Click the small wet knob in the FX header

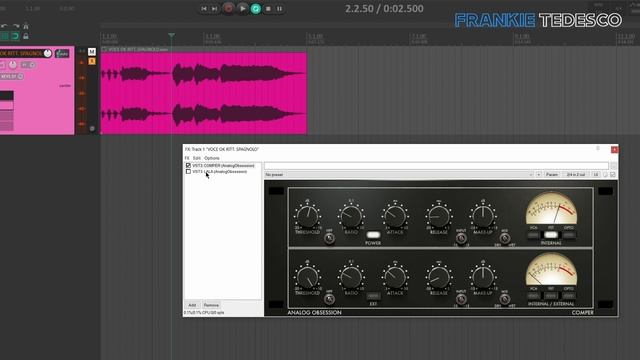click(605, 175)
